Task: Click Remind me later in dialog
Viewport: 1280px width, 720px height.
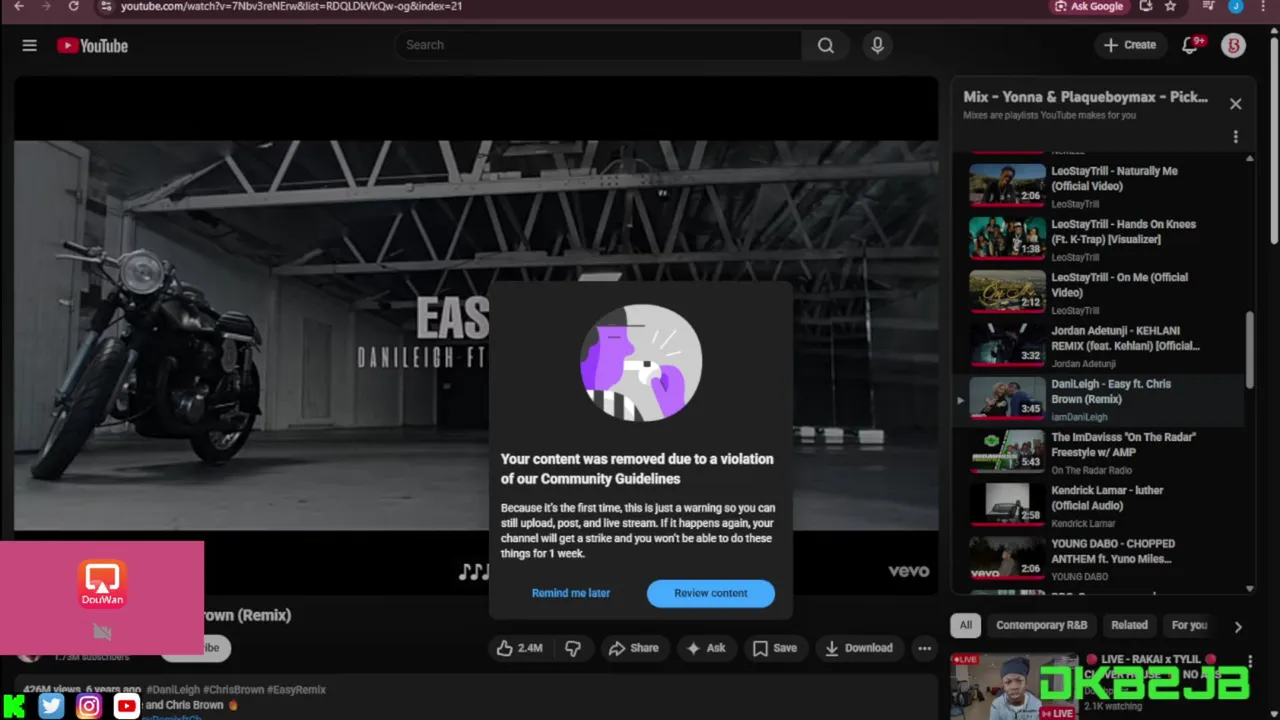Action: pyautogui.click(x=571, y=593)
